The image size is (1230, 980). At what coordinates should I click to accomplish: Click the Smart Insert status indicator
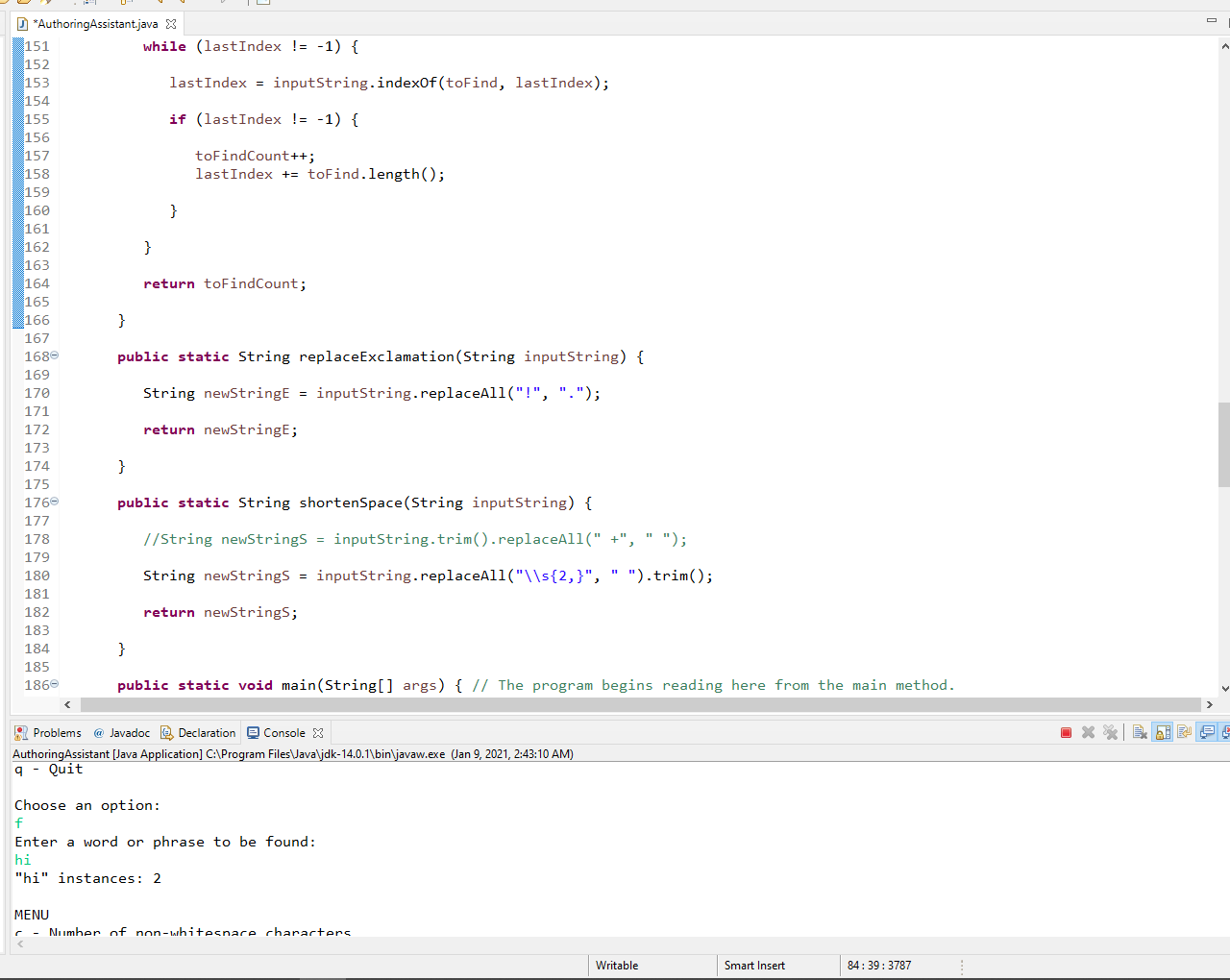click(x=755, y=965)
